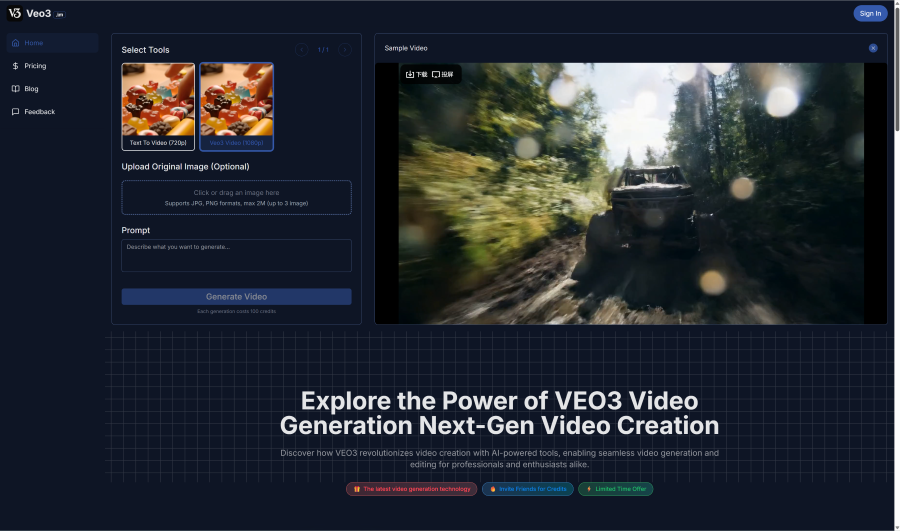Click the '1 / 1' page indicator
Image resolution: width=900 pixels, height=531 pixels.
click(323, 50)
